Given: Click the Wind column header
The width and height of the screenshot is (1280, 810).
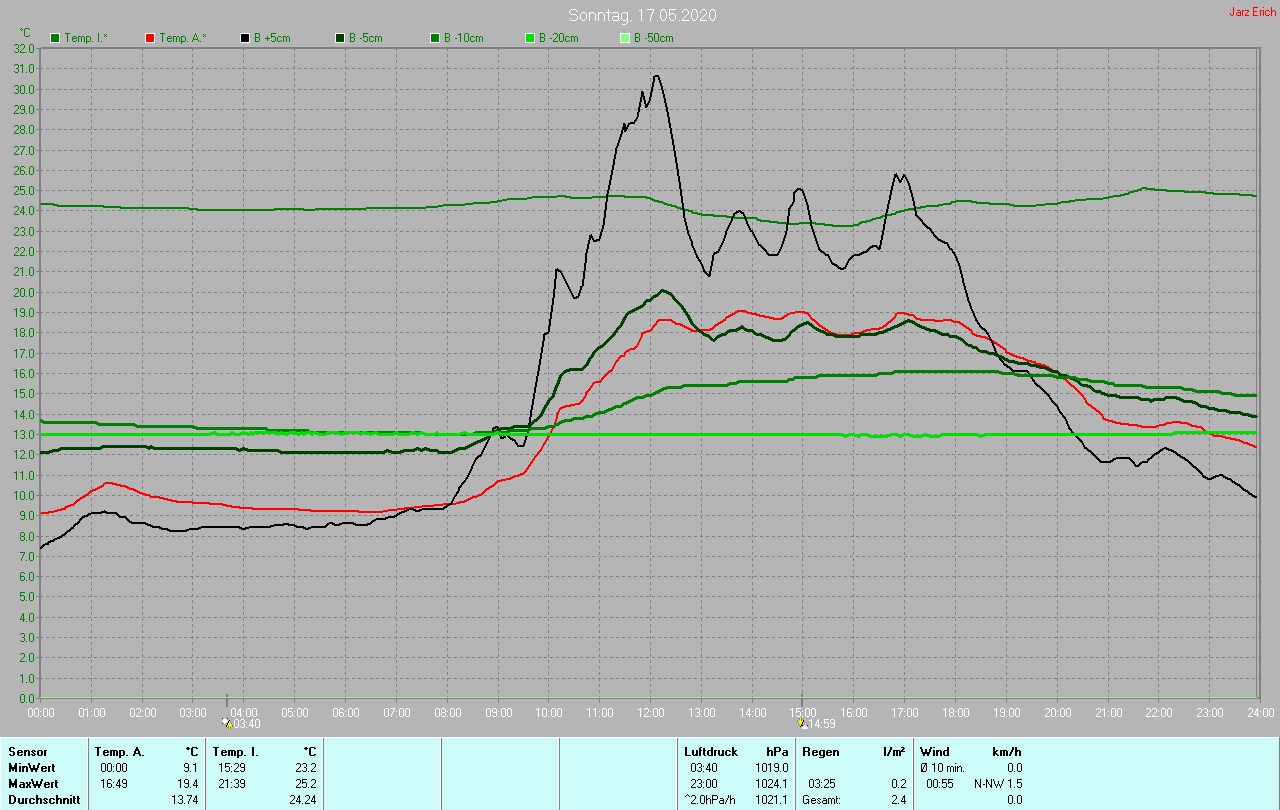Looking at the screenshot, I should pos(934,751).
